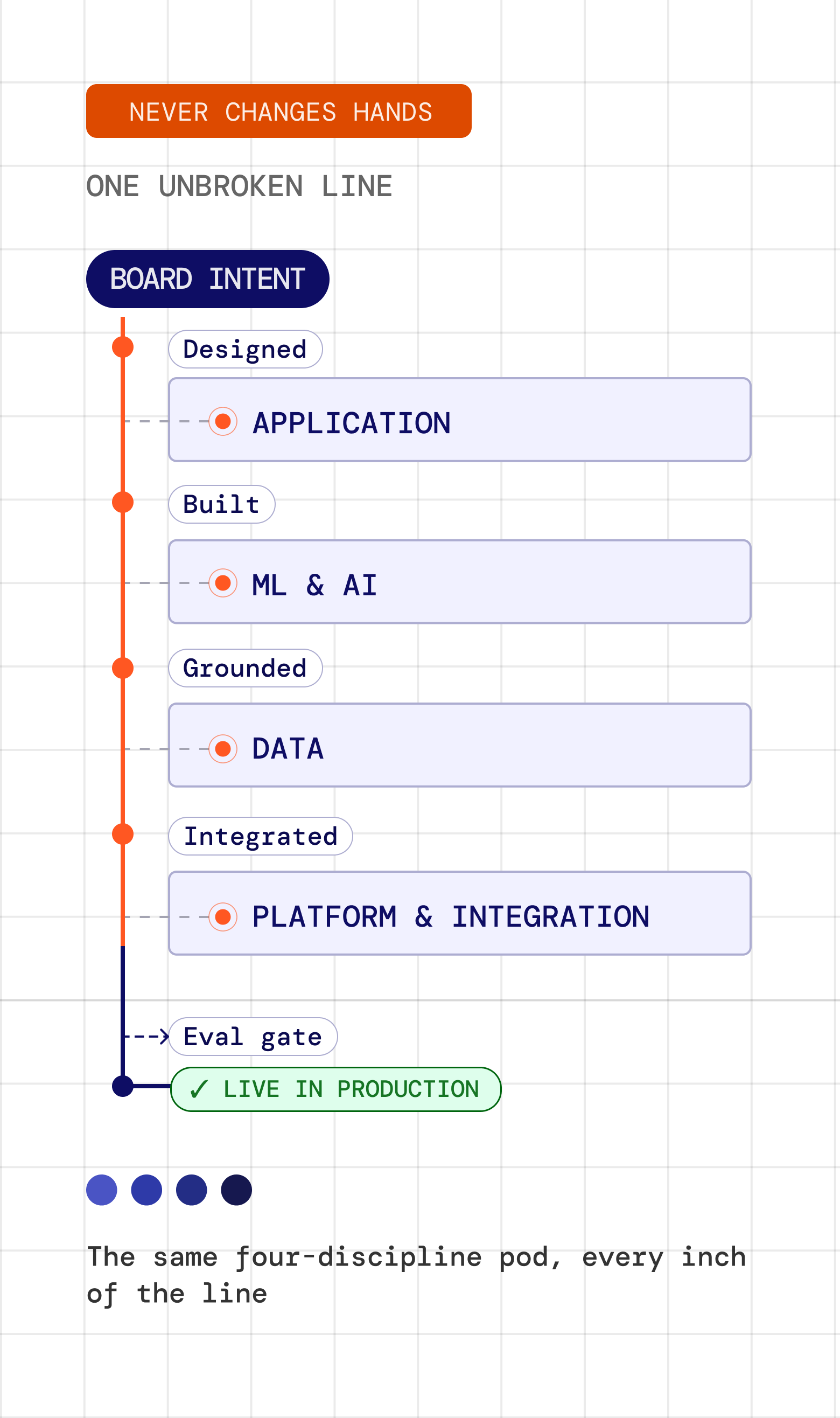Click the Integrated stage label
Image resolution: width=840 pixels, height=1418 pixels.
pos(261,836)
